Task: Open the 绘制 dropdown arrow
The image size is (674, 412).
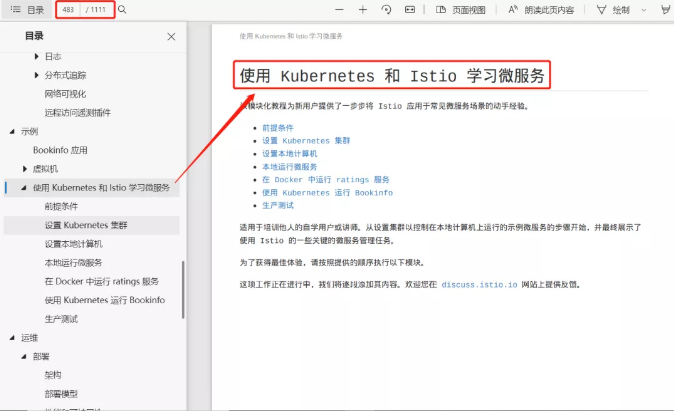Action: 644,10
